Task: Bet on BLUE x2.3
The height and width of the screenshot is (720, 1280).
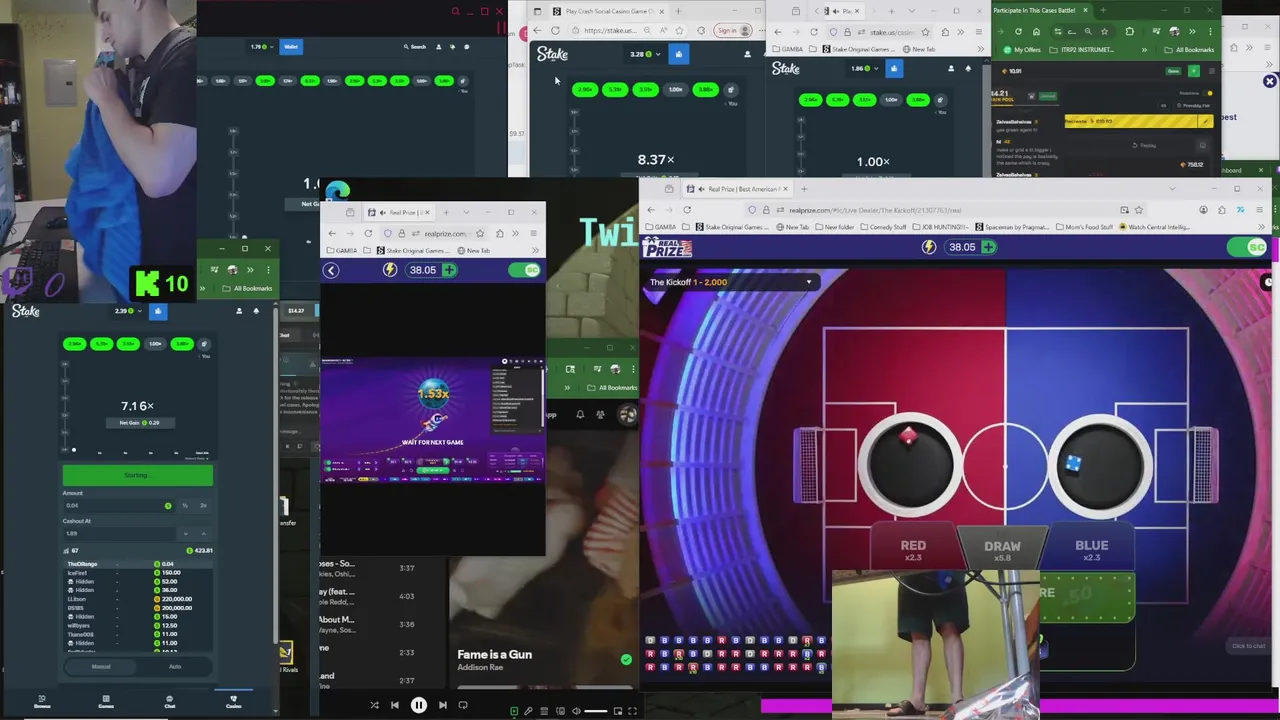Action: 1091,550
